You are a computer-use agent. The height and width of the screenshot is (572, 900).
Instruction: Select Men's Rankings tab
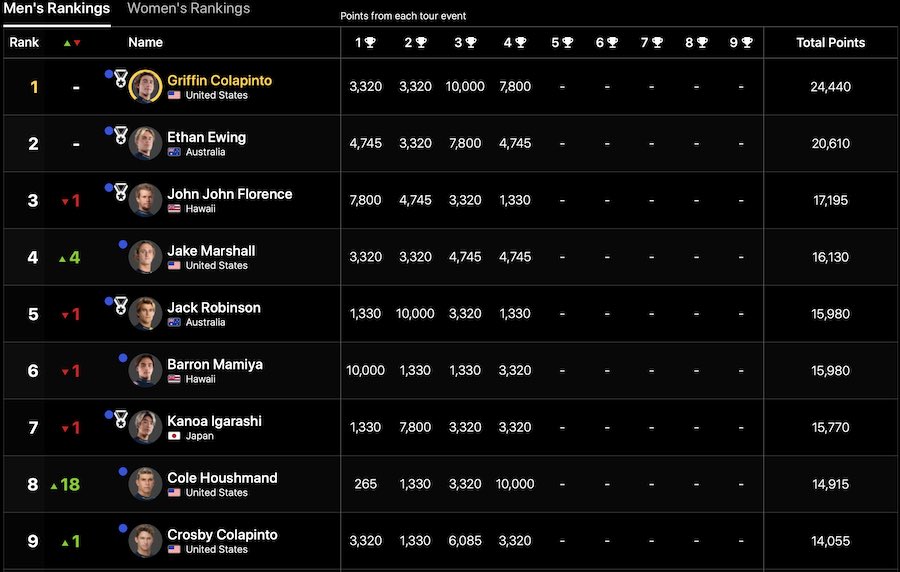click(x=55, y=9)
